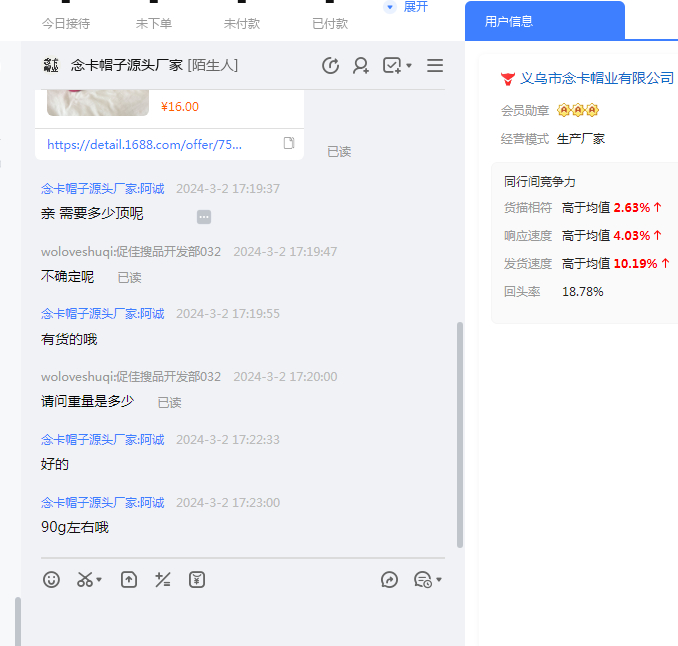Image resolution: width=678 pixels, height=646 pixels.
Task: Switch to the 用户信息 tab
Action: (x=544, y=21)
